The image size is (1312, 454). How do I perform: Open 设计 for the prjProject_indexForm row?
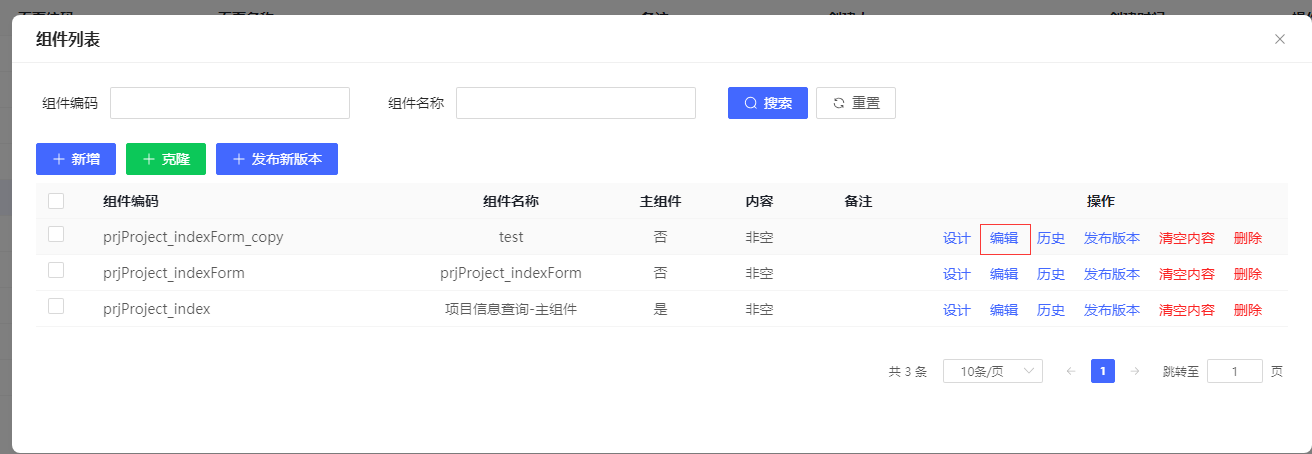(x=957, y=274)
